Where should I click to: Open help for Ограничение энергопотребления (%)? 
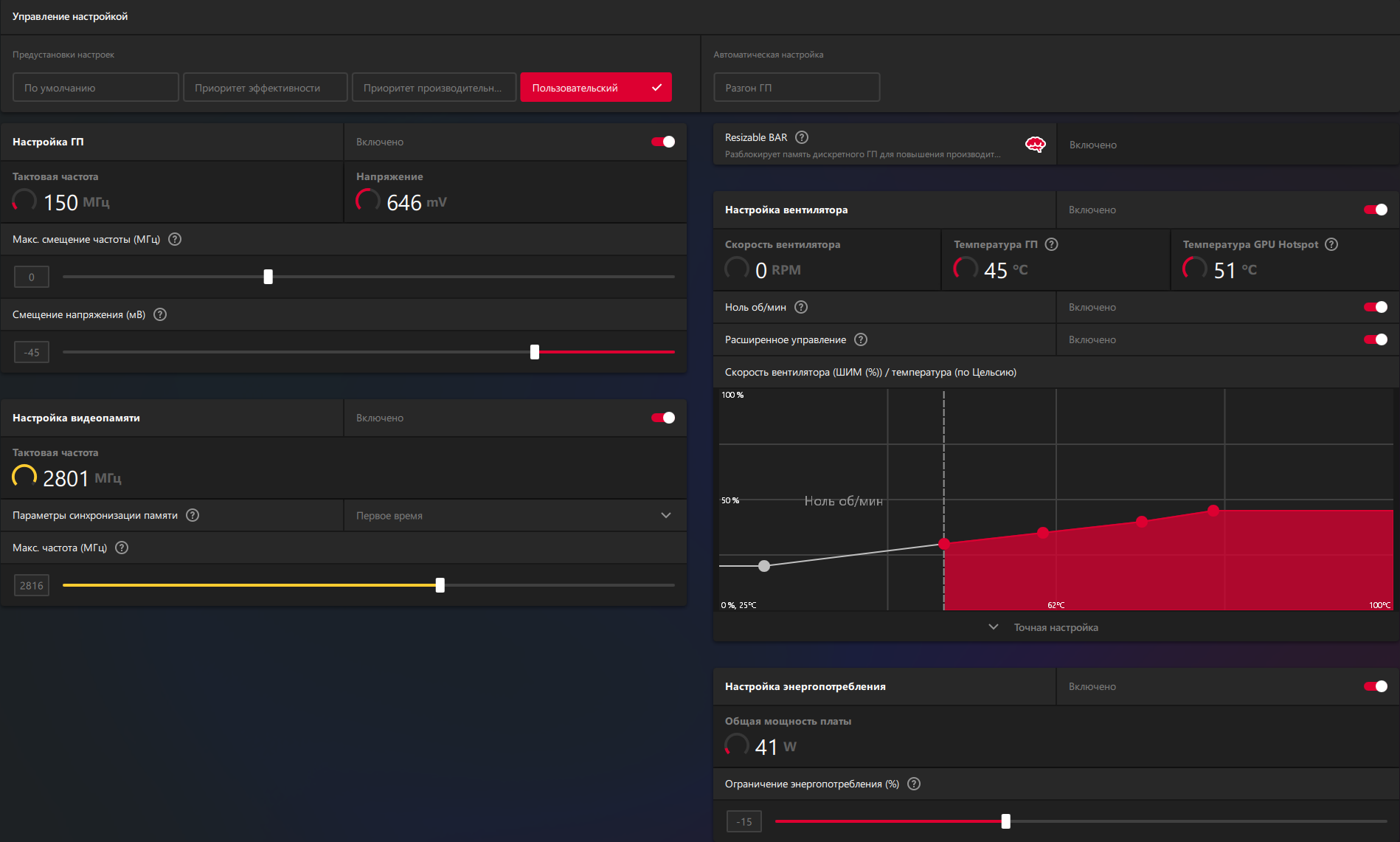(x=914, y=784)
